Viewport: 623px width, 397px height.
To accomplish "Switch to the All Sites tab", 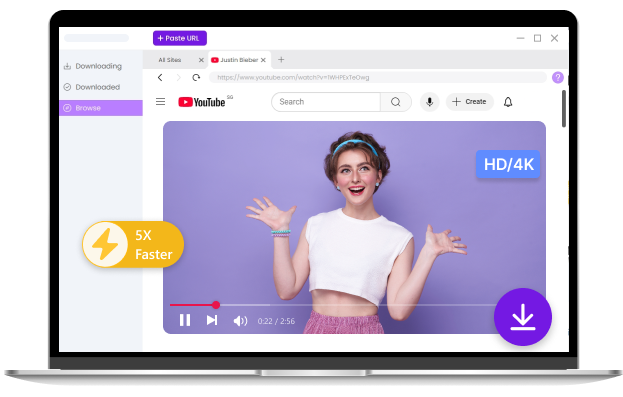I will [x=170, y=60].
